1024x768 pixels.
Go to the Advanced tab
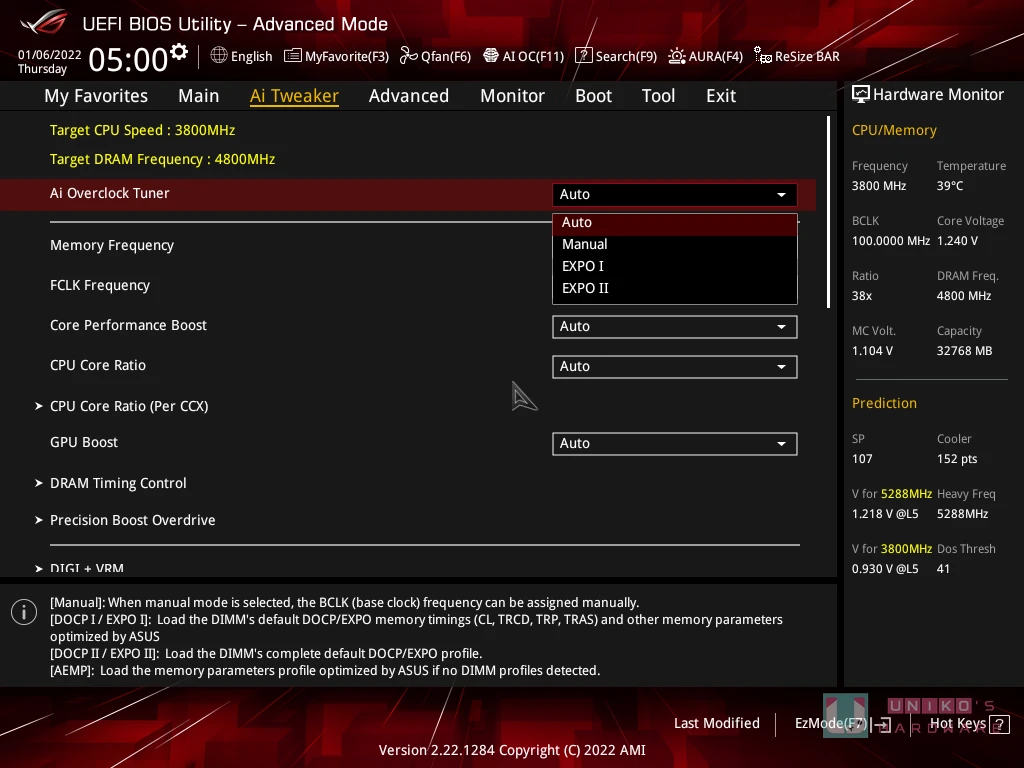point(409,96)
